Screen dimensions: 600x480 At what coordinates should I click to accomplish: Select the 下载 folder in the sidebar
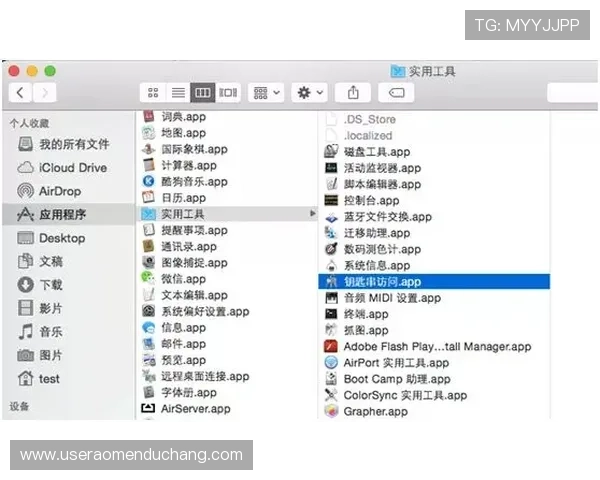tap(51, 285)
